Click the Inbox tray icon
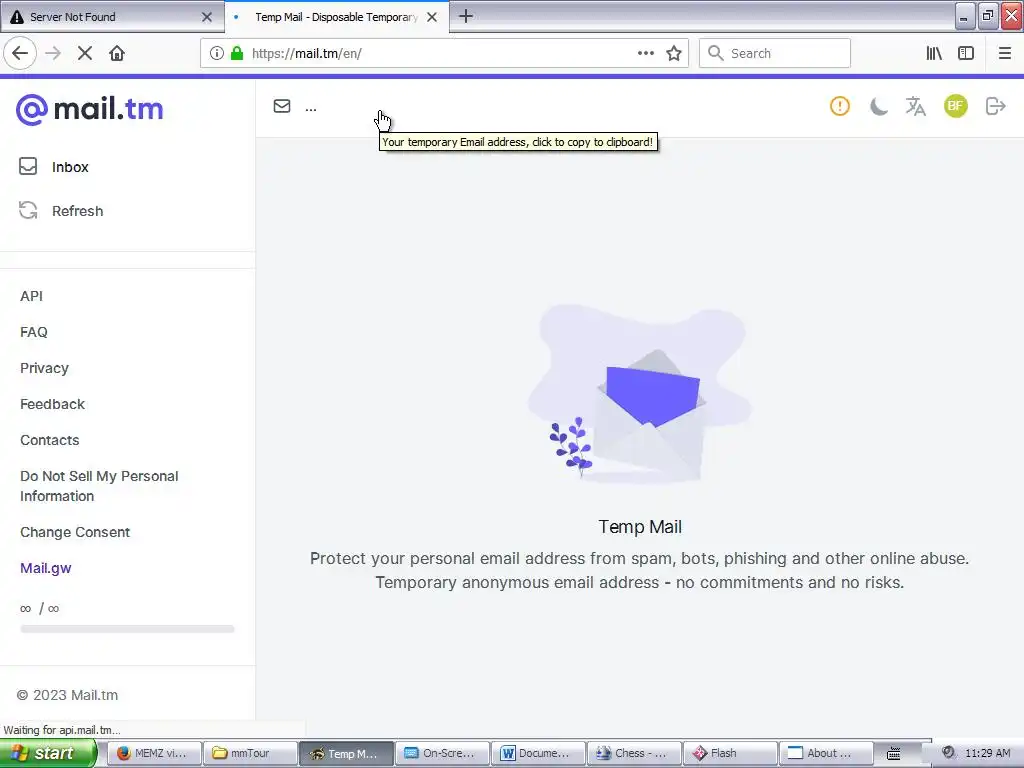The image size is (1024, 768). pyautogui.click(x=28, y=167)
